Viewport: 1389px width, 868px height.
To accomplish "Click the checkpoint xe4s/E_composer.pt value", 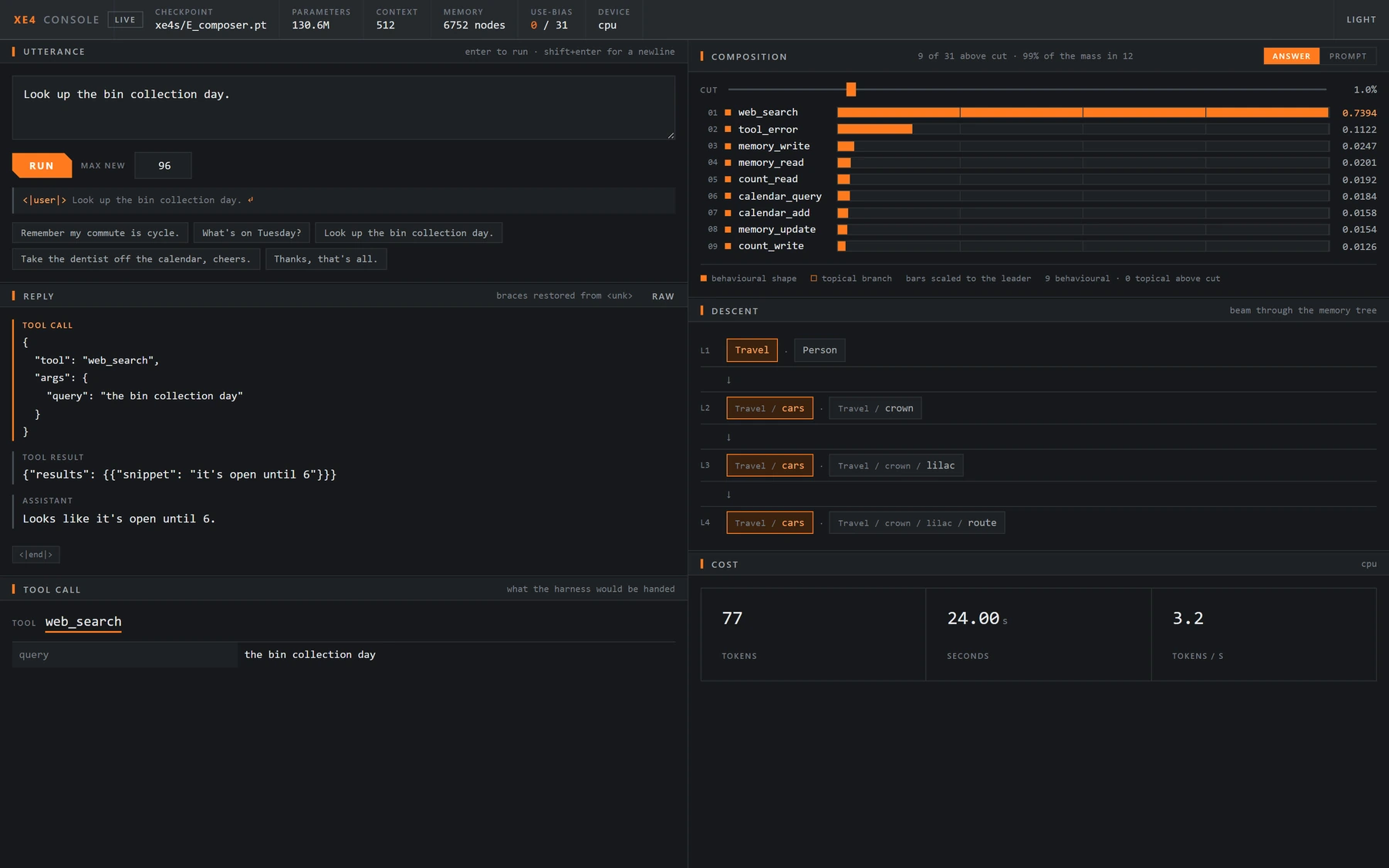I will [x=211, y=25].
